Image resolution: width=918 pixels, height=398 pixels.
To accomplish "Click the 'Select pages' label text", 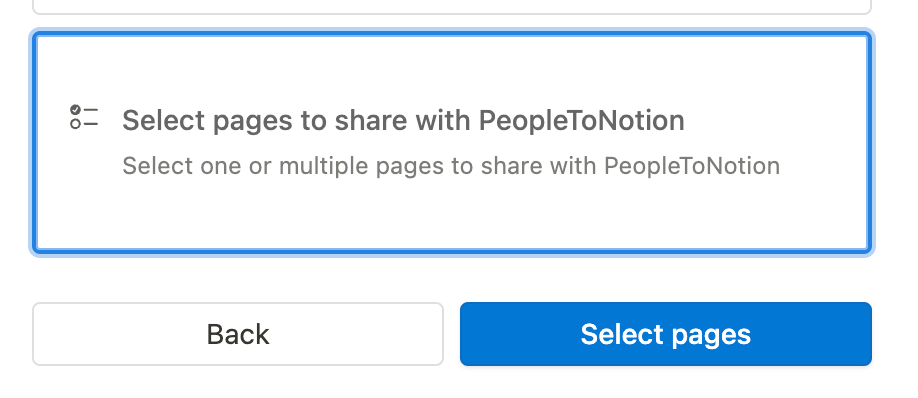I will coord(666,335).
